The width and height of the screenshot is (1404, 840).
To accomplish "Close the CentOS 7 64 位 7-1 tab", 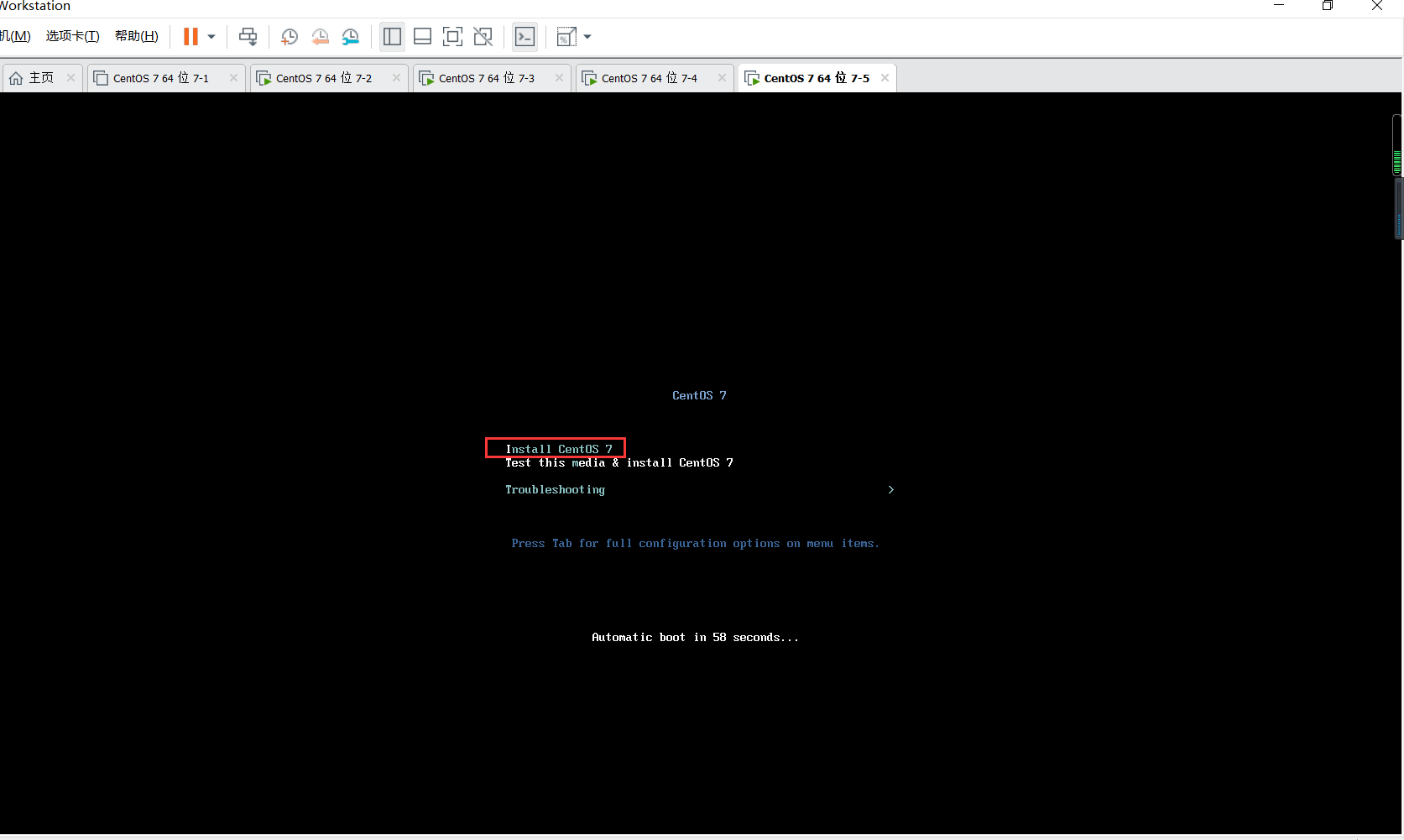I will [x=234, y=78].
